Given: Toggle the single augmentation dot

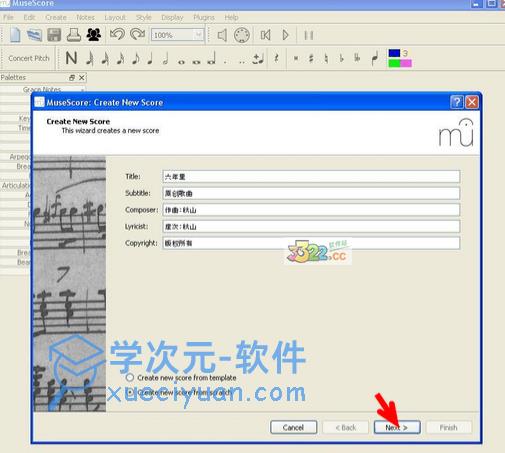Looking at the screenshot, I should pyautogui.click(x=226, y=62).
